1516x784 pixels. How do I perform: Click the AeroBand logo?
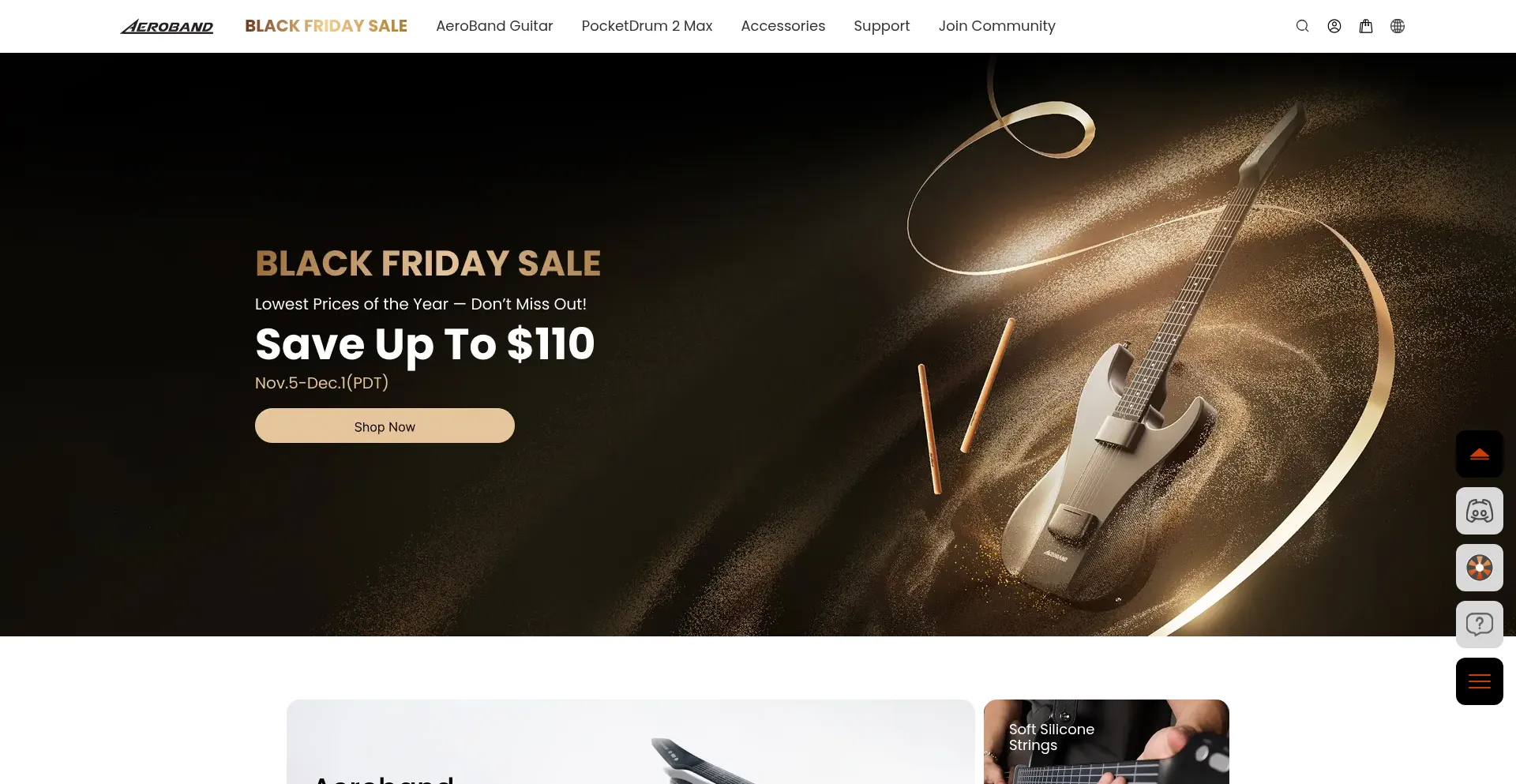167,27
